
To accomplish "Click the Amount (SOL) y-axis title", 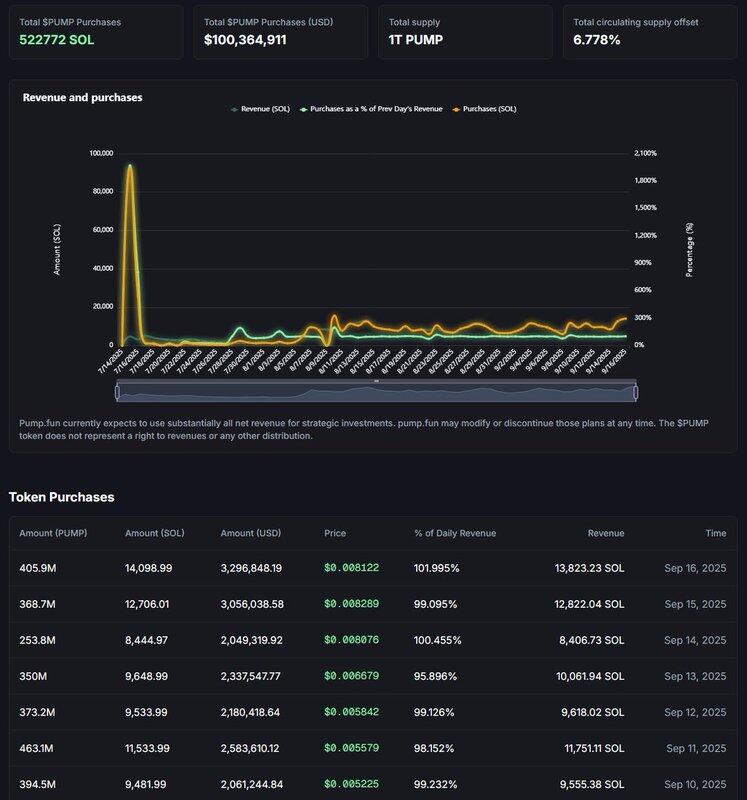I will 57,249.
